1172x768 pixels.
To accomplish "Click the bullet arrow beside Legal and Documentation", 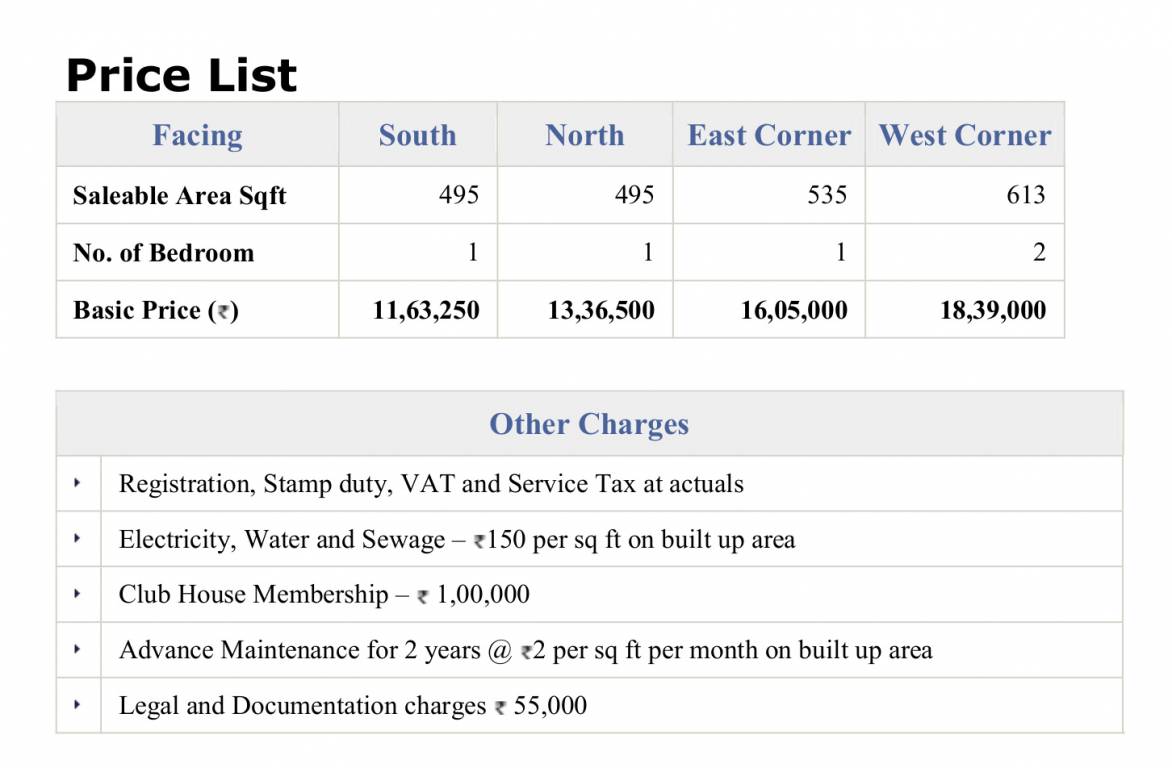I will (x=77, y=705).
